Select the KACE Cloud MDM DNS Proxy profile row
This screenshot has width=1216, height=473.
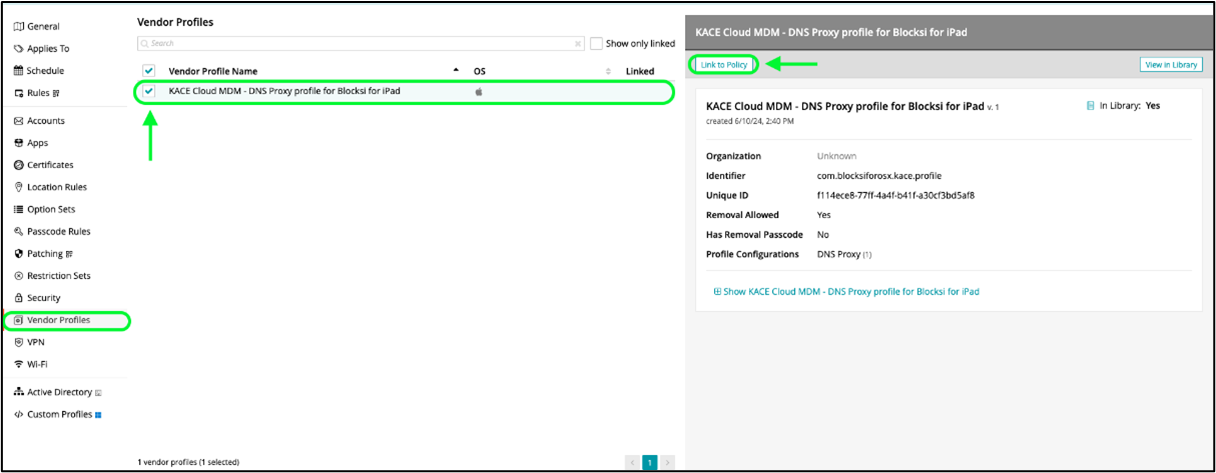(404, 91)
